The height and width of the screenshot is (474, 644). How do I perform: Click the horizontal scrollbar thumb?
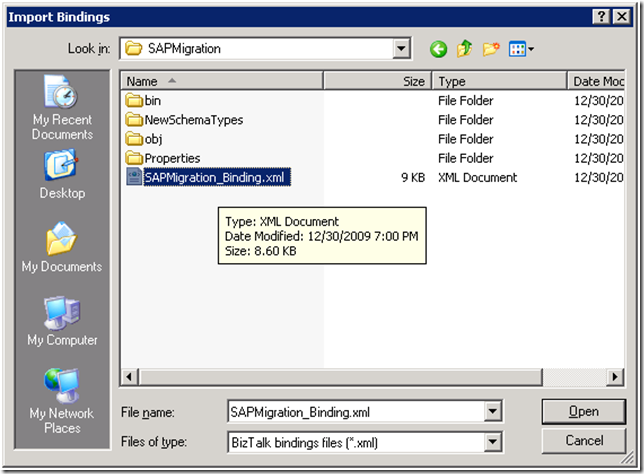(x=340, y=376)
